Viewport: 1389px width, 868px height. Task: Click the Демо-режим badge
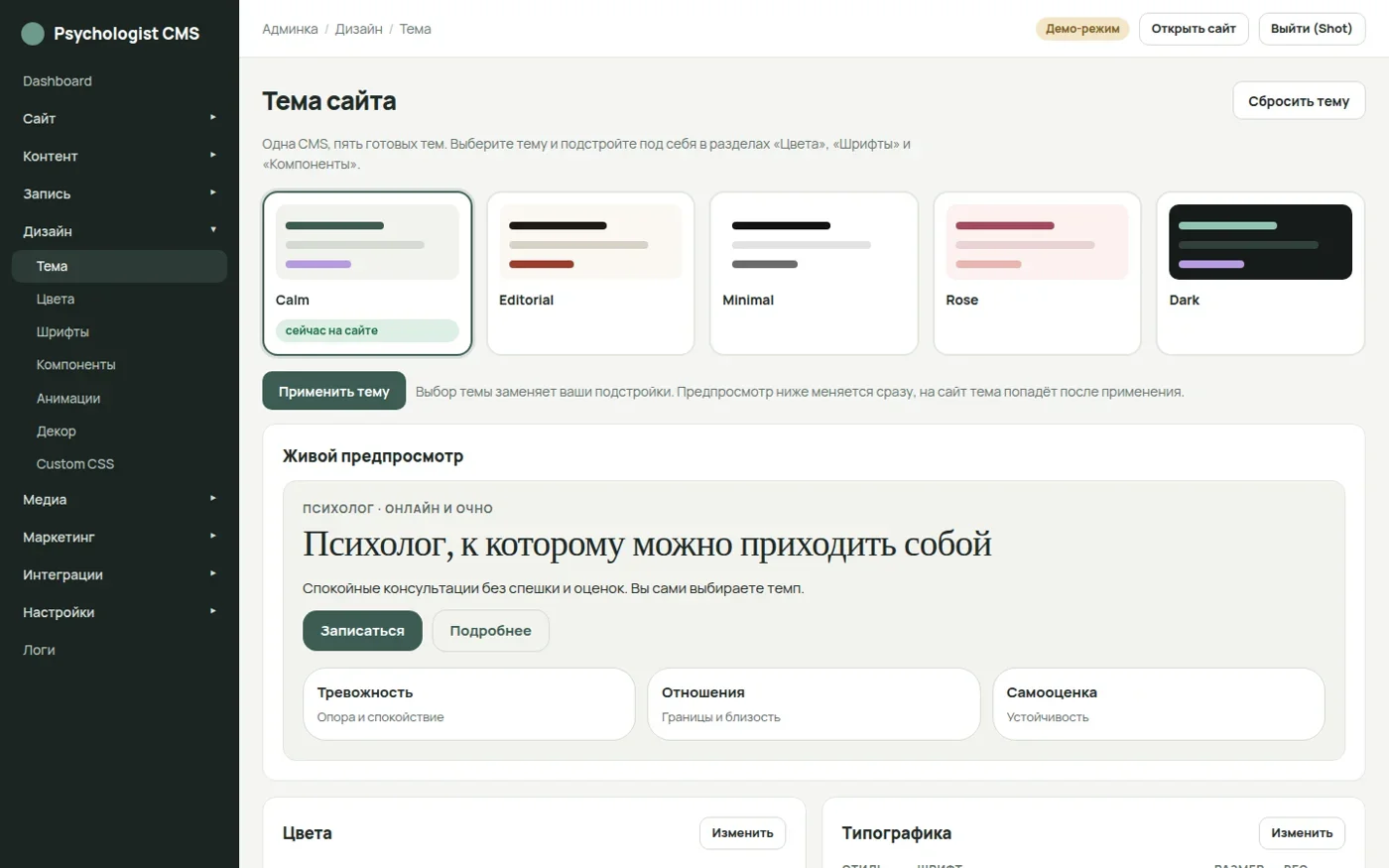pos(1082,29)
